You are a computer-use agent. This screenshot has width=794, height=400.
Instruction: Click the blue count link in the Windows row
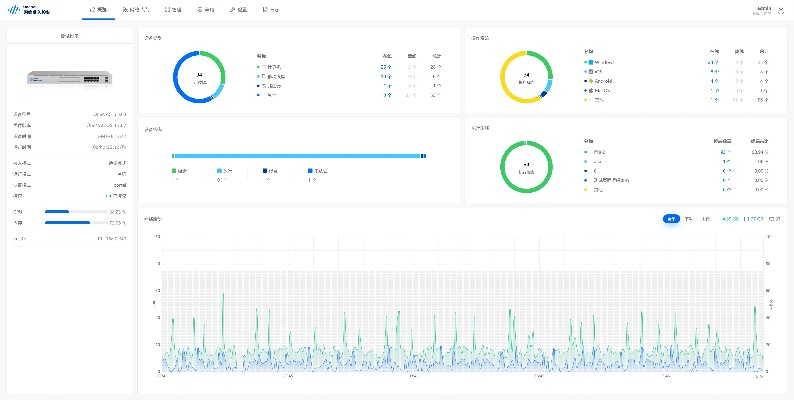coord(714,61)
